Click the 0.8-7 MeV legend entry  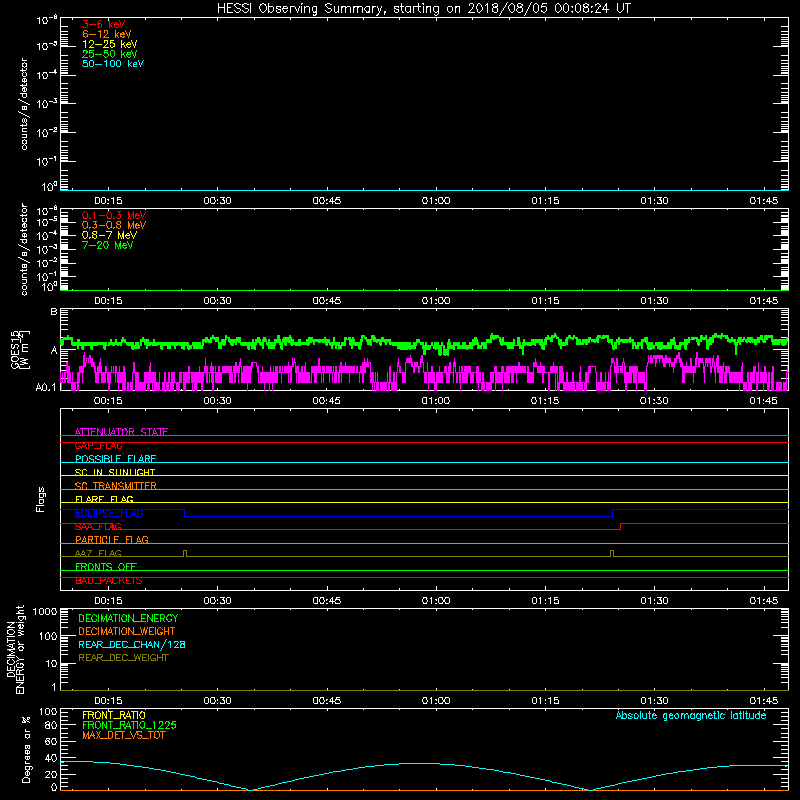(x=109, y=235)
